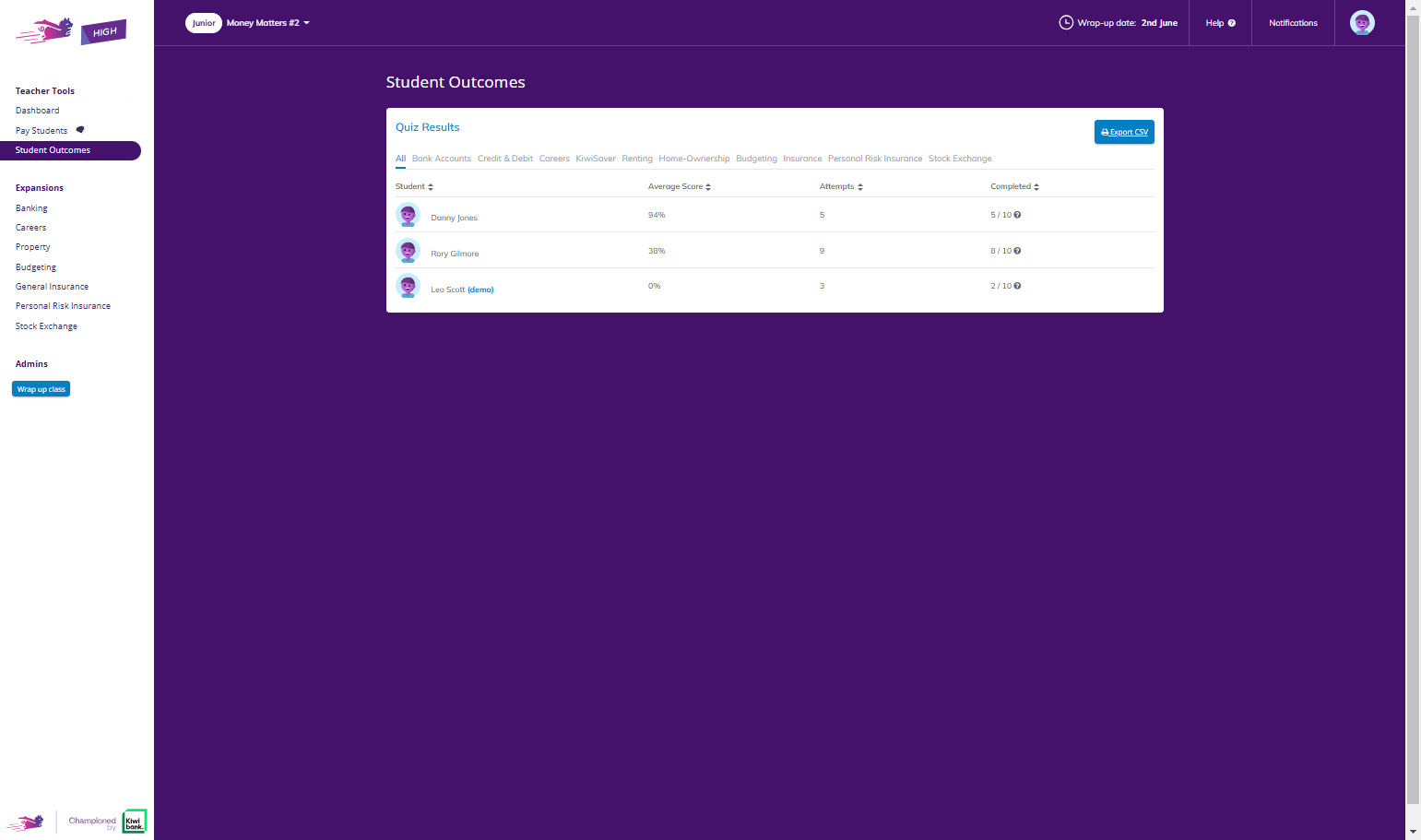This screenshot has width=1421, height=840.
Task: Sort table by Attempts column
Action: tap(841, 186)
